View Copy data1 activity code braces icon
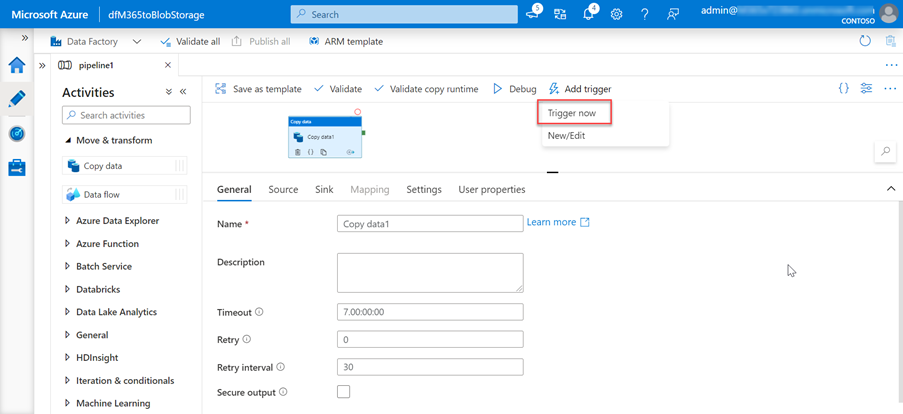Screen dimensions: 903x414 [x=310, y=153]
